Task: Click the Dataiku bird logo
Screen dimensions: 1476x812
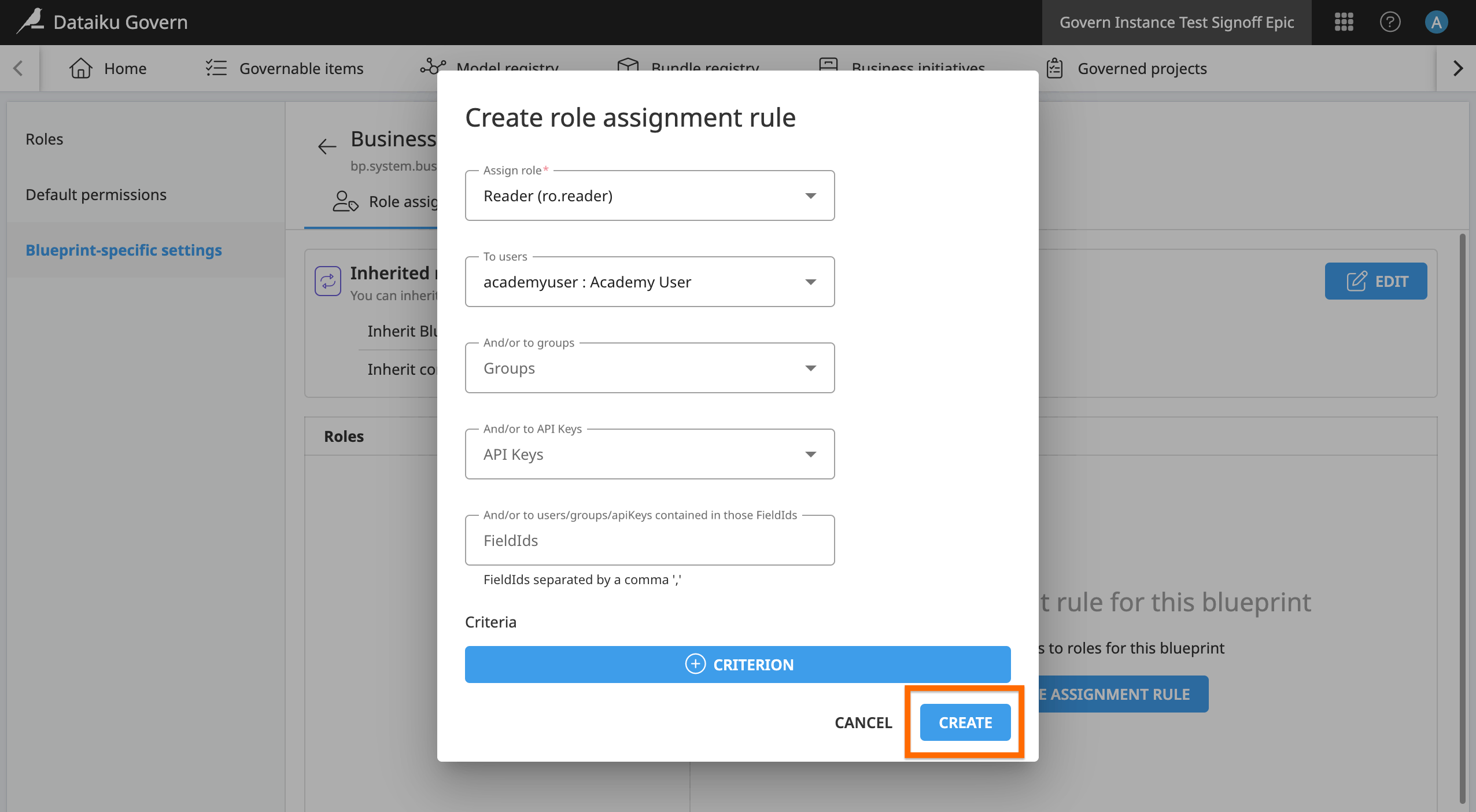Action: point(30,21)
